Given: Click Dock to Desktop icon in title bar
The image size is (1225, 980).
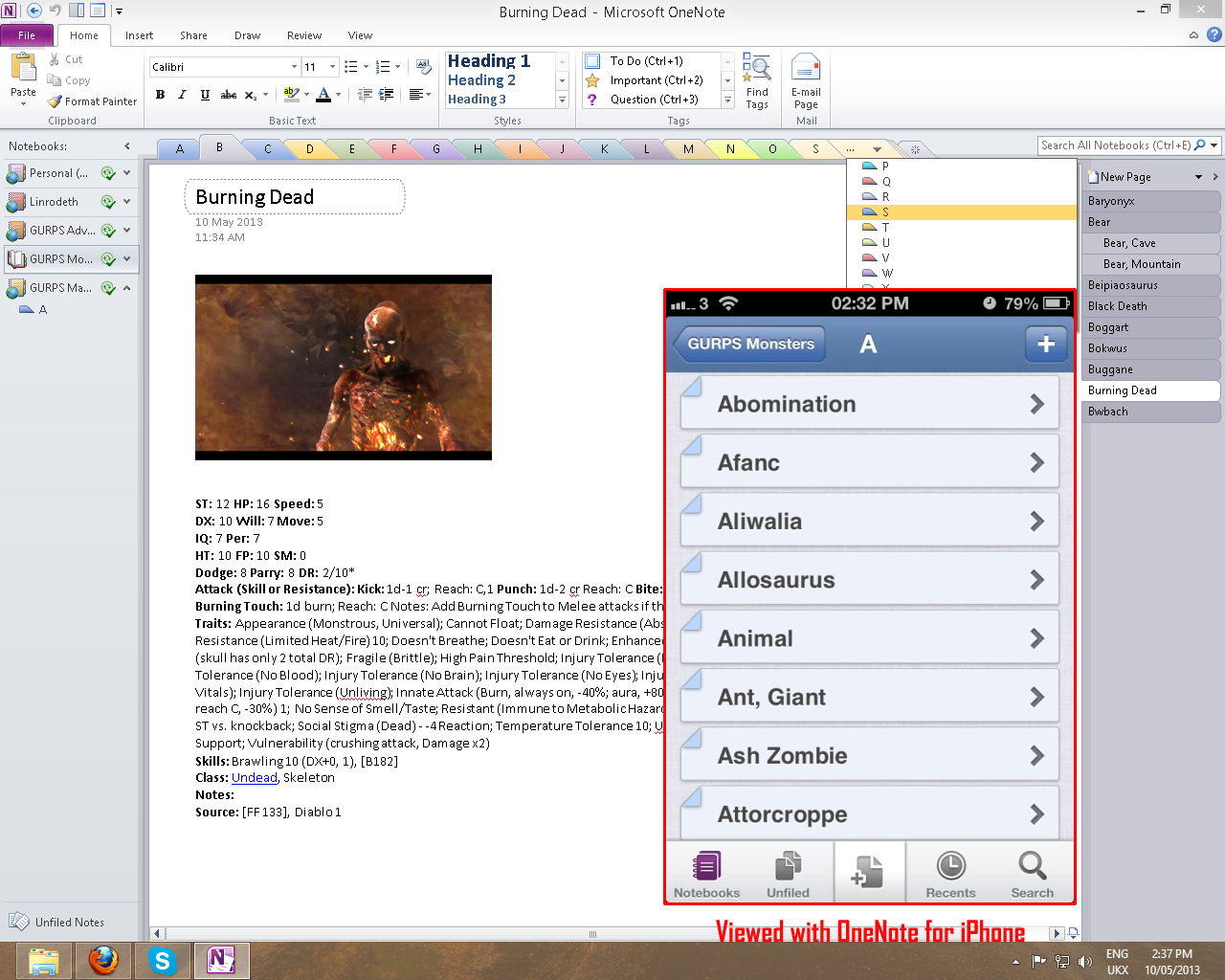Looking at the screenshot, I should click(x=78, y=11).
